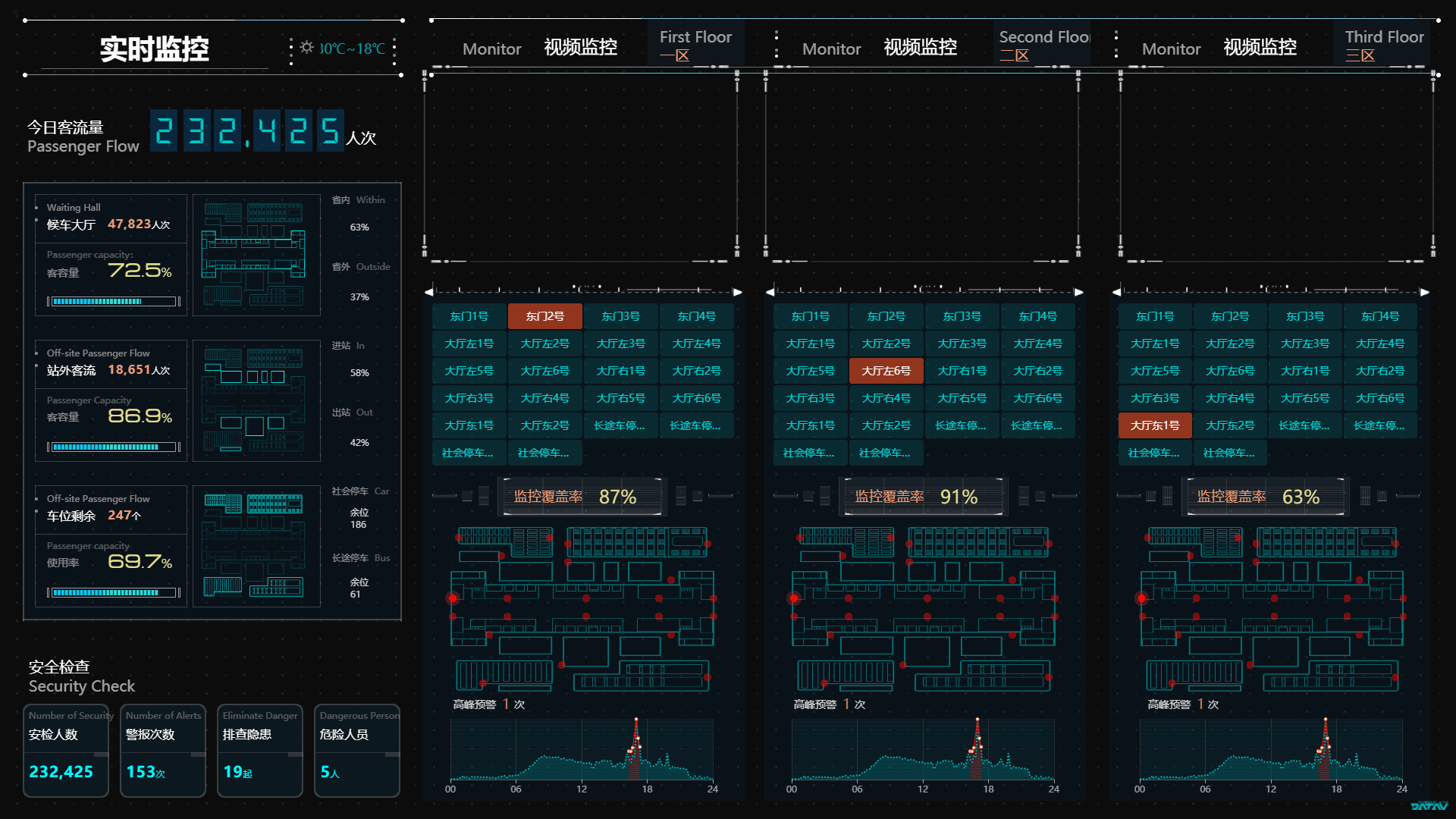The width and height of the screenshot is (1456, 819).
Task: Open the First Floor video feed area
Action: click(x=581, y=165)
